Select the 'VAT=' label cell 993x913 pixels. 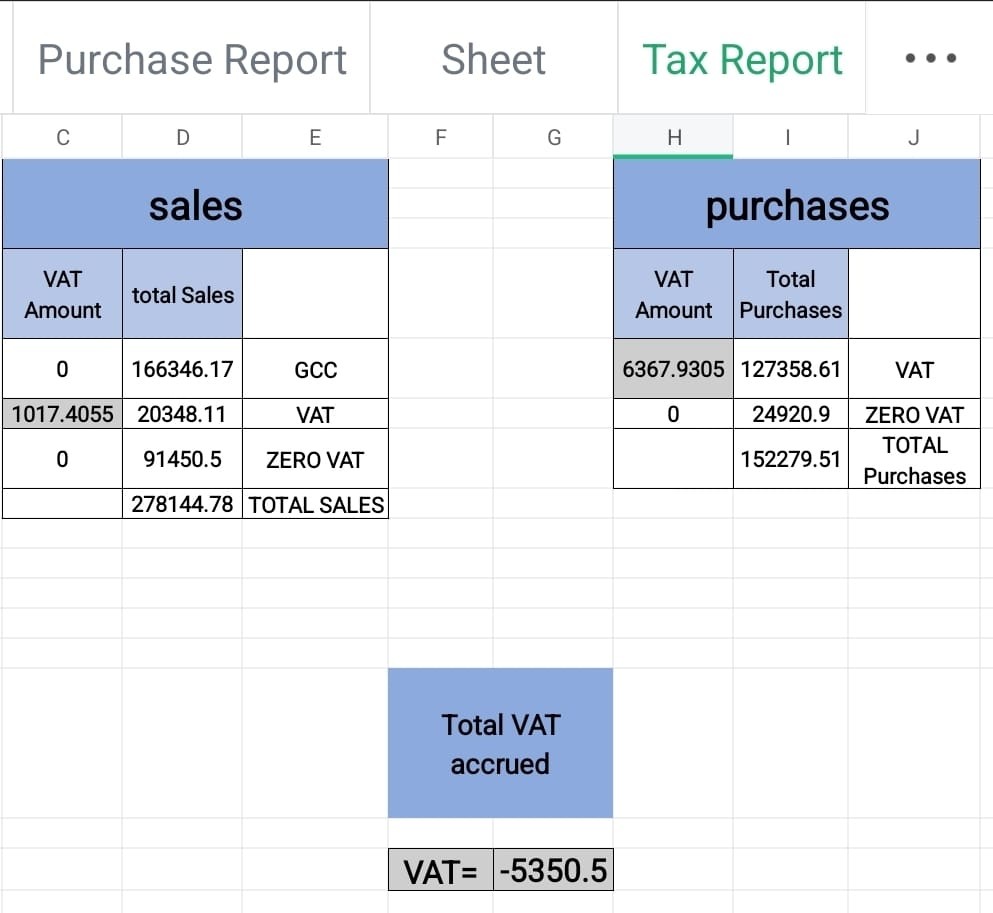[440, 870]
